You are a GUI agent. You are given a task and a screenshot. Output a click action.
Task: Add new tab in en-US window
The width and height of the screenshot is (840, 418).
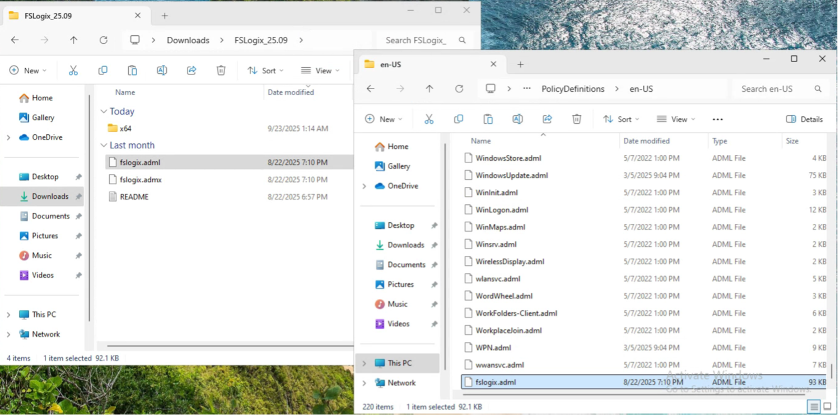[520, 64]
